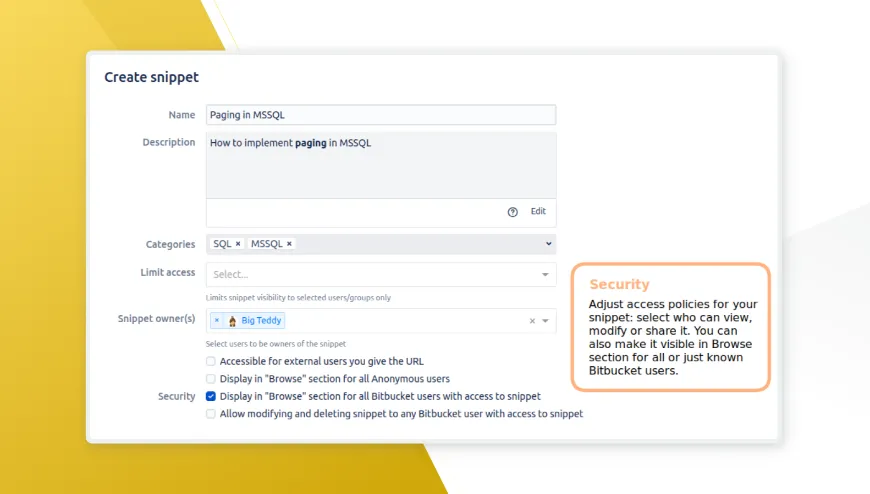The image size is (870, 494).
Task: Remove Big Teddy from snippet owners
Action: [x=217, y=320]
